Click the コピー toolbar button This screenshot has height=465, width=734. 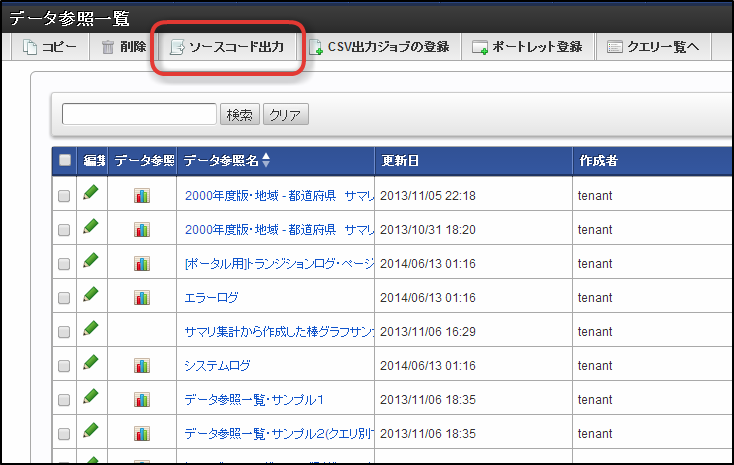[x=50, y=47]
